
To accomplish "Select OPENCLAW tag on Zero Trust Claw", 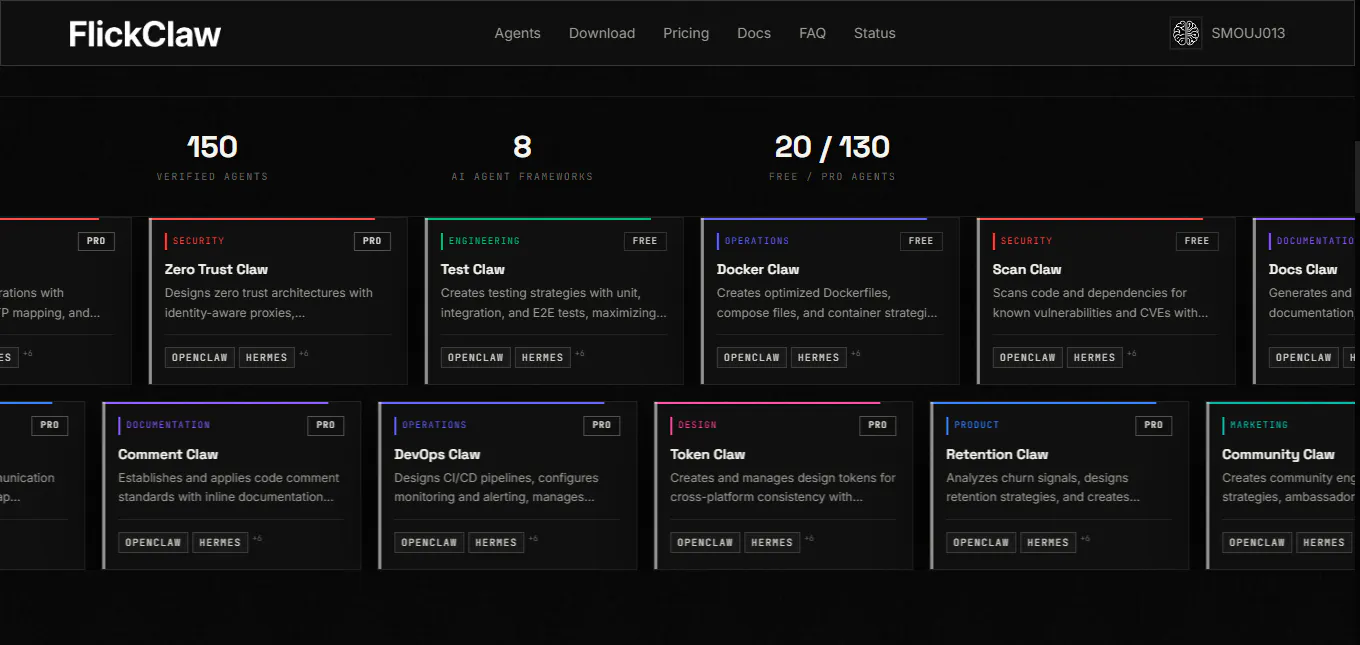I will [200, 358].
